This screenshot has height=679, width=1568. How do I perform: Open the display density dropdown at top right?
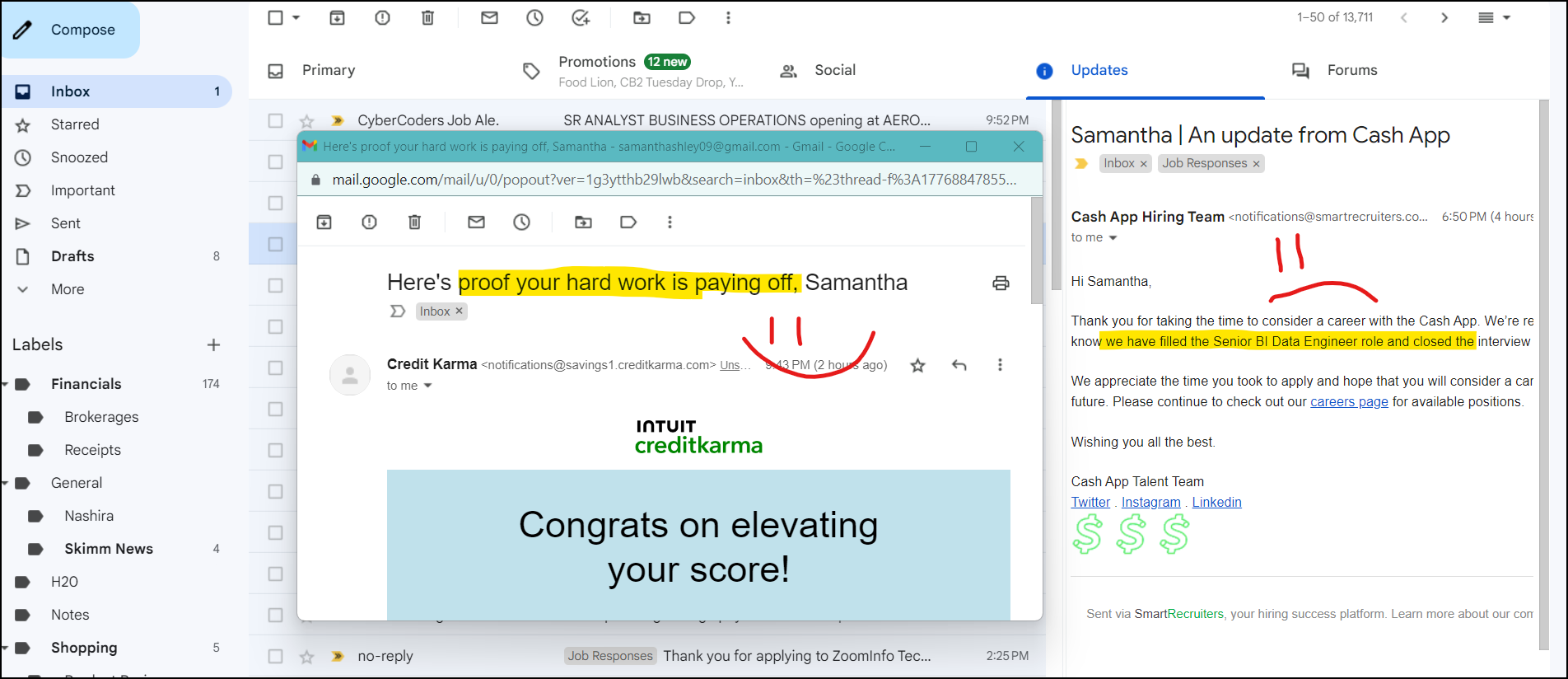(1493, 17)
